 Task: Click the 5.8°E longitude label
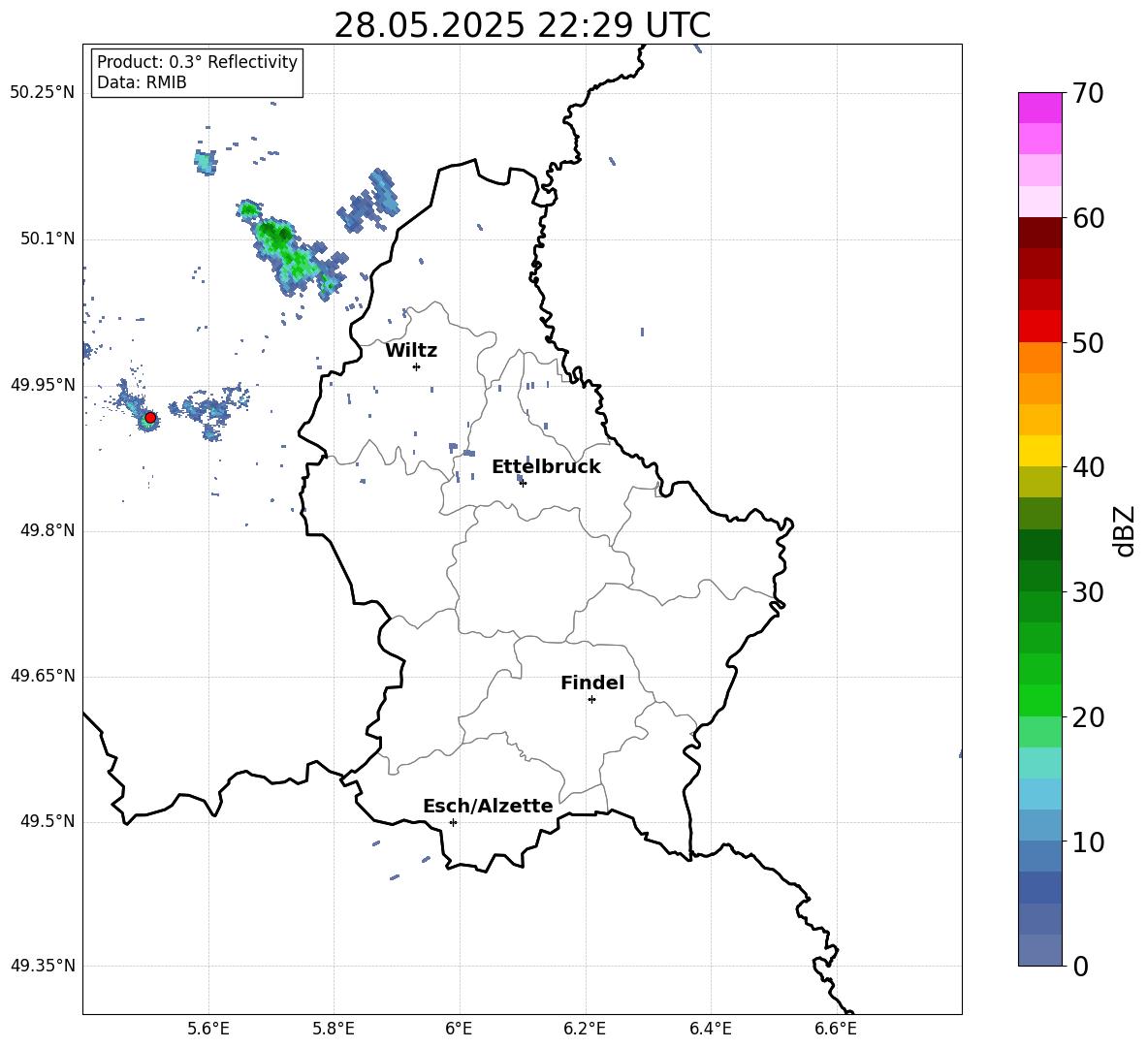click(x=334, y=1029)
